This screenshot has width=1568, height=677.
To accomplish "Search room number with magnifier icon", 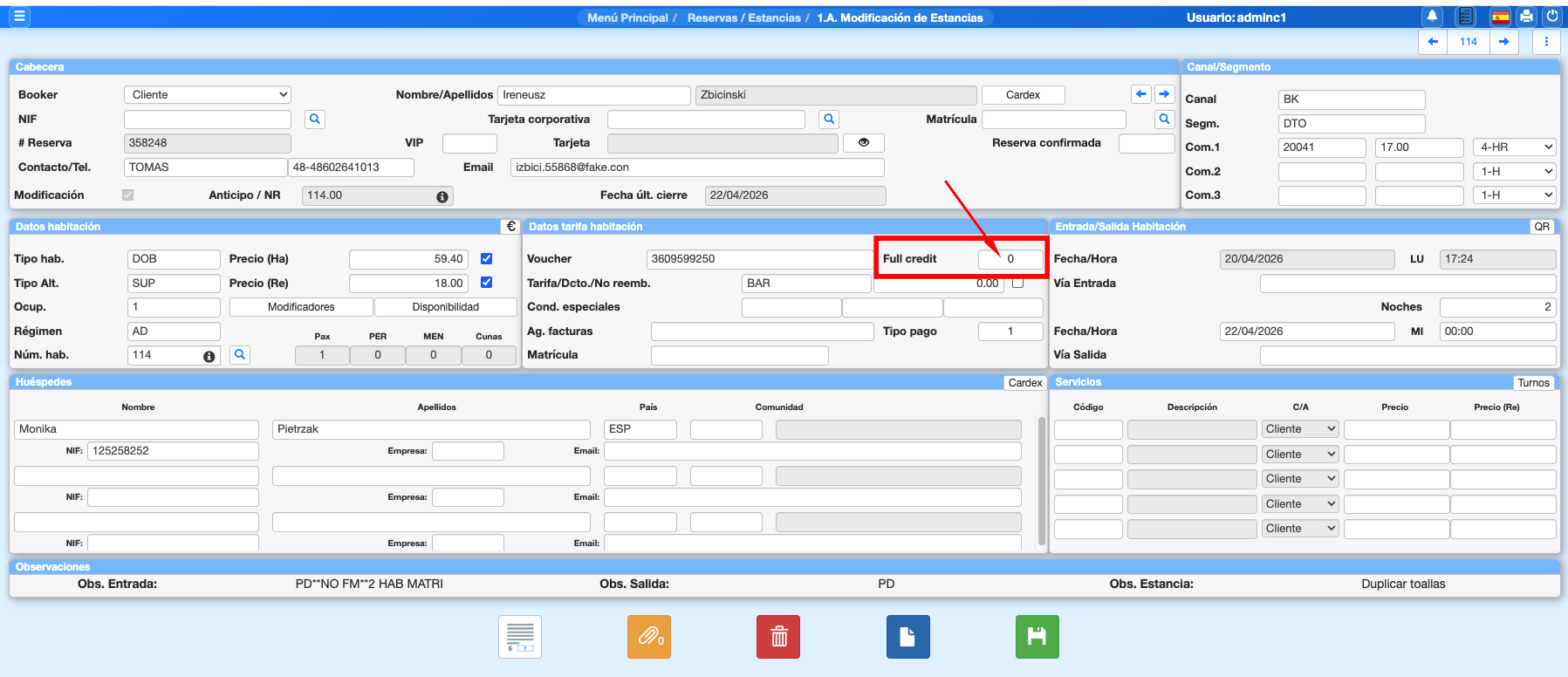I will tap(240, 354).
